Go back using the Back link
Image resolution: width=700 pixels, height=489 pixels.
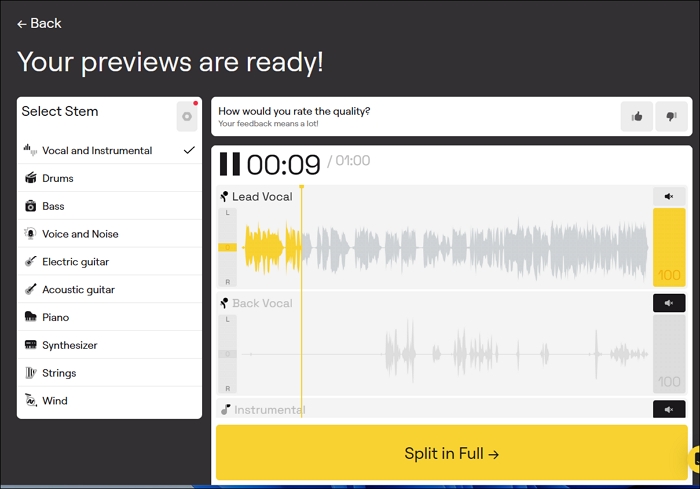pos(39,23)
